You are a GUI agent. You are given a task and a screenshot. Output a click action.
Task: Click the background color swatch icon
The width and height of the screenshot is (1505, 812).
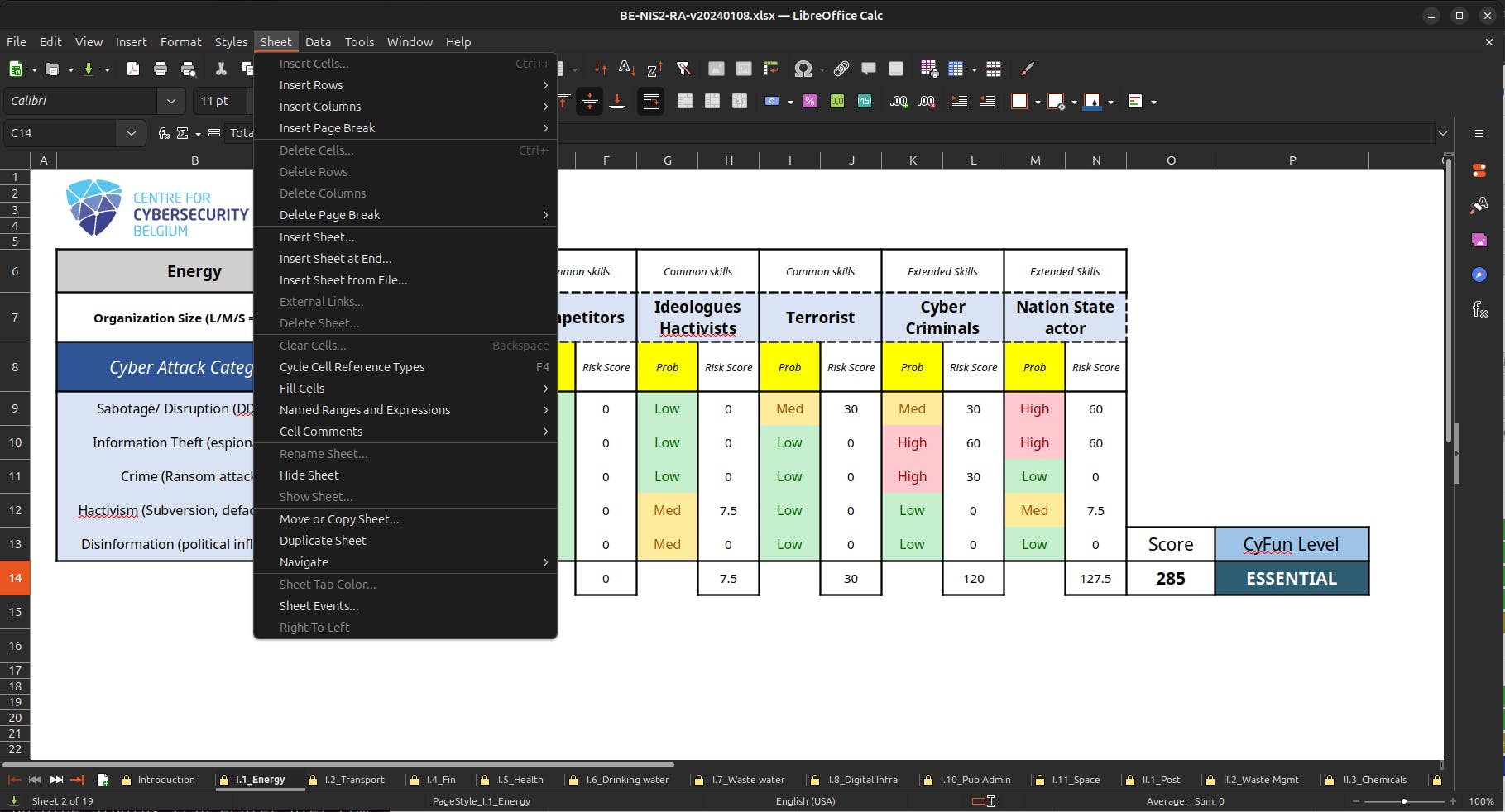1092,101
